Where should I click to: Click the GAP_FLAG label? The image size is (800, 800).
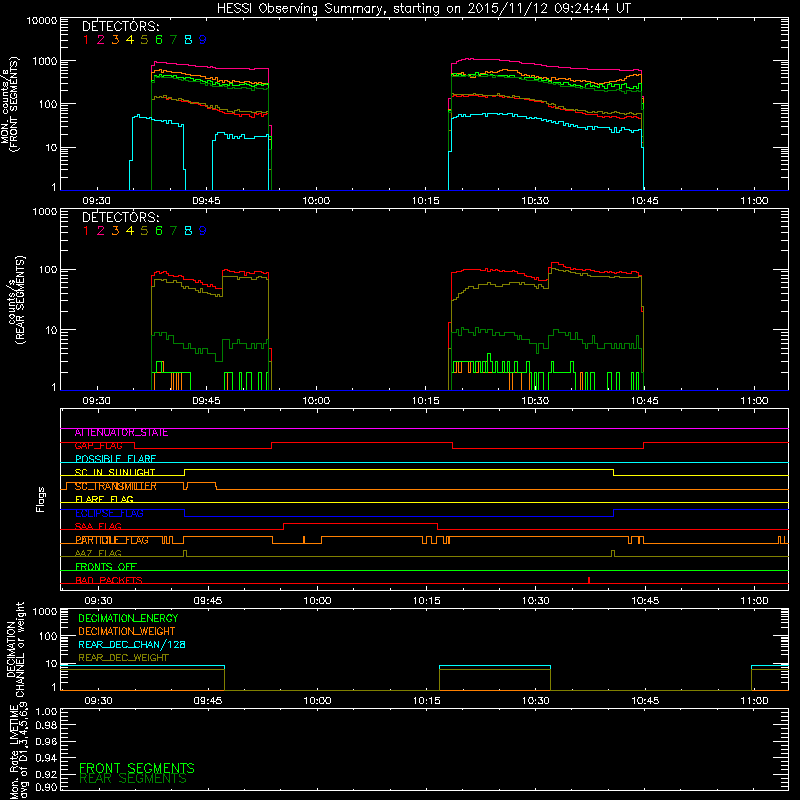click(98, 446)
